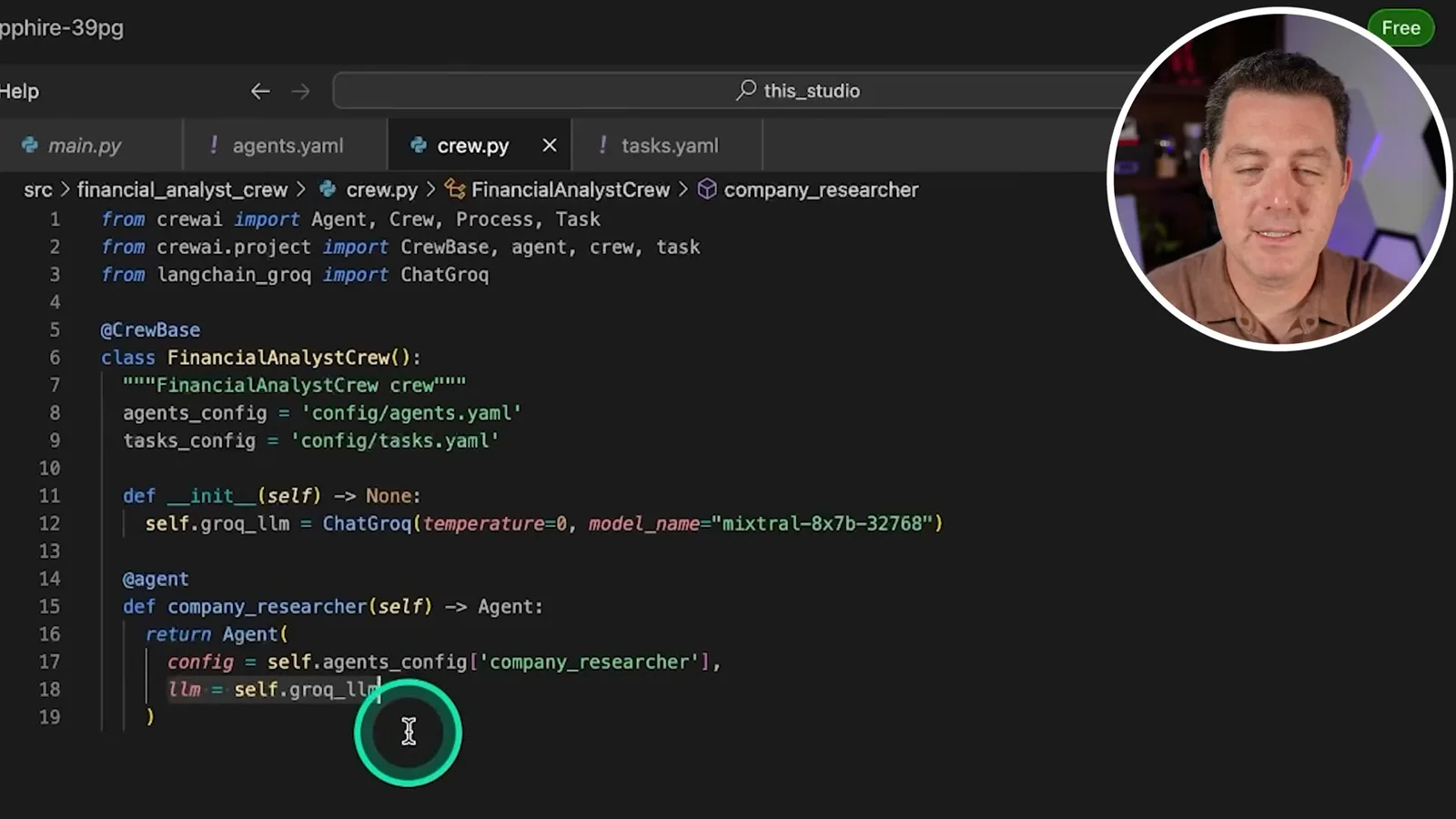1456x819 pixels.
Task: Click 'CrewBase' in the second import line
Action: pos(445,247)
